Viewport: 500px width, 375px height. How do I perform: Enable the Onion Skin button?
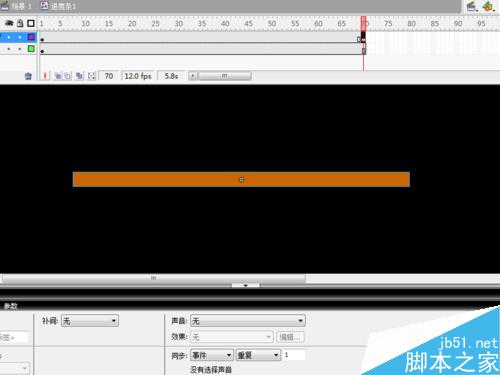pos(58,76)
